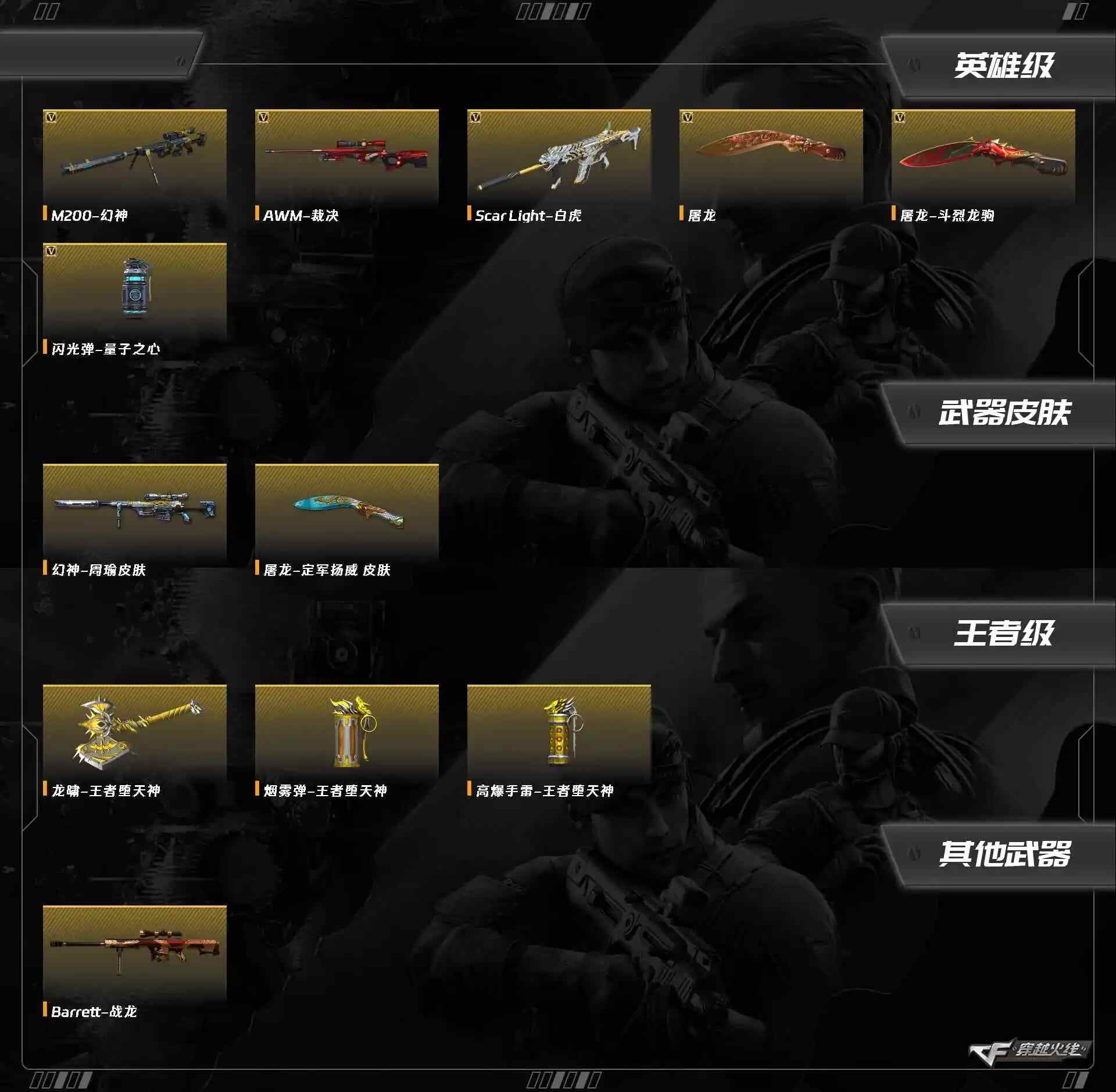Viewport: 1116px width, 1092px height.
Task: Select the 王者级 section header
Action: (x=1003, y=633)
